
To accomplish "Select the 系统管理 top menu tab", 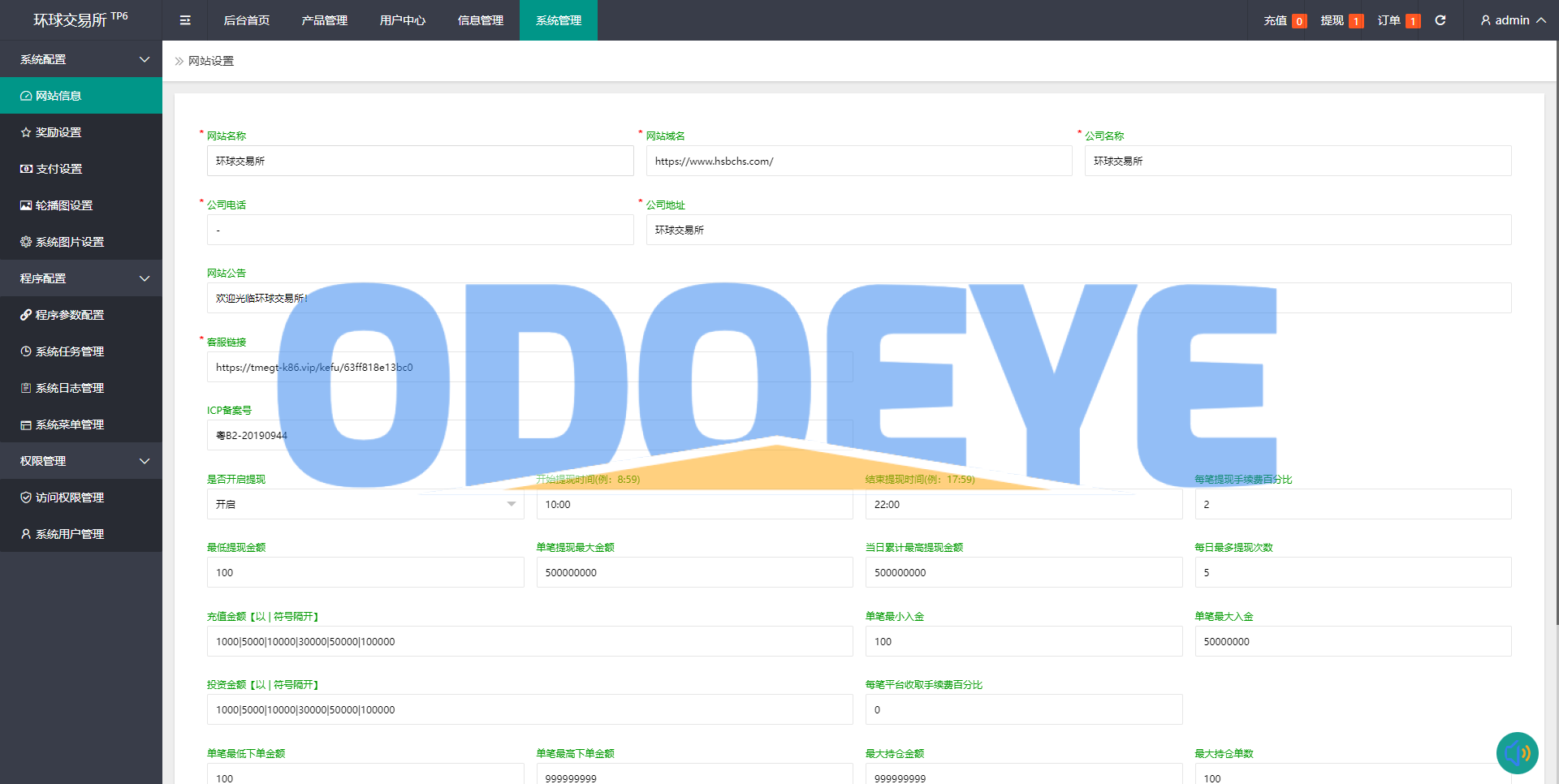I will coord(559,20).
